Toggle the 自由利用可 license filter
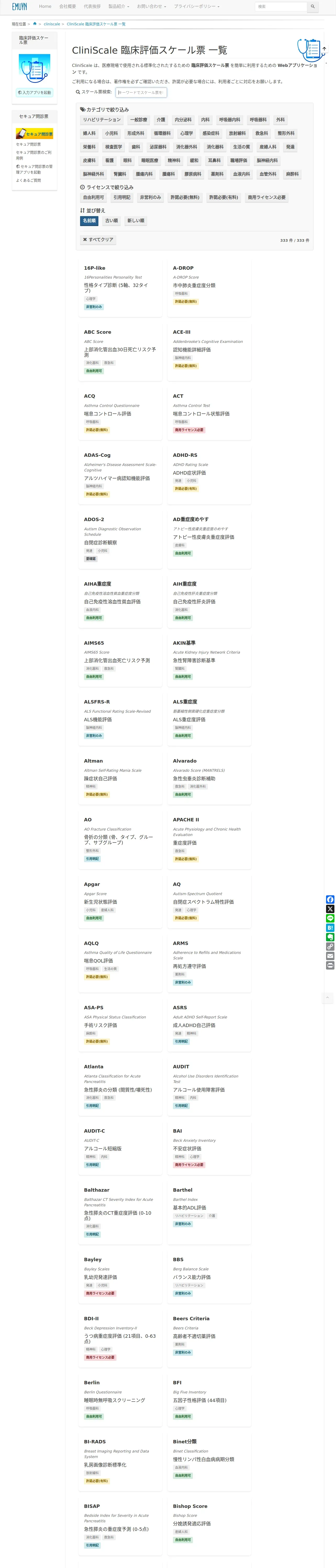This screenshot has width=336, height=1568. click(93, 197)
